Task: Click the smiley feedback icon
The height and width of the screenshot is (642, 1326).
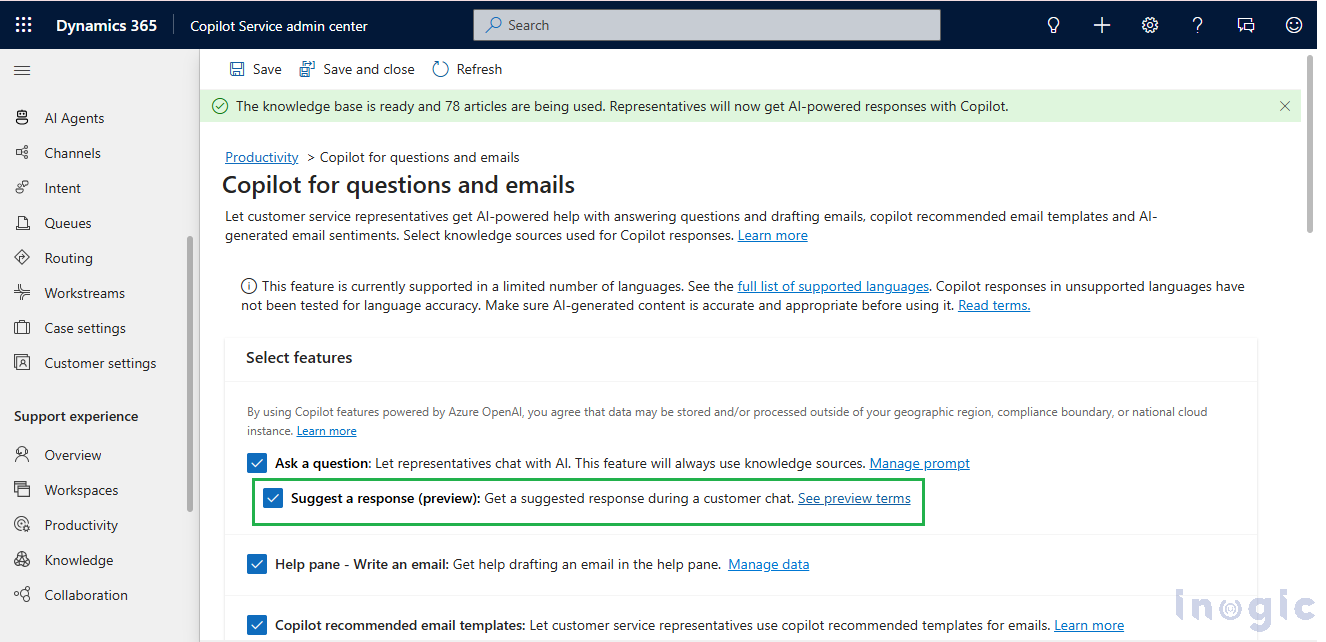Action: (x=1294, y=25)
